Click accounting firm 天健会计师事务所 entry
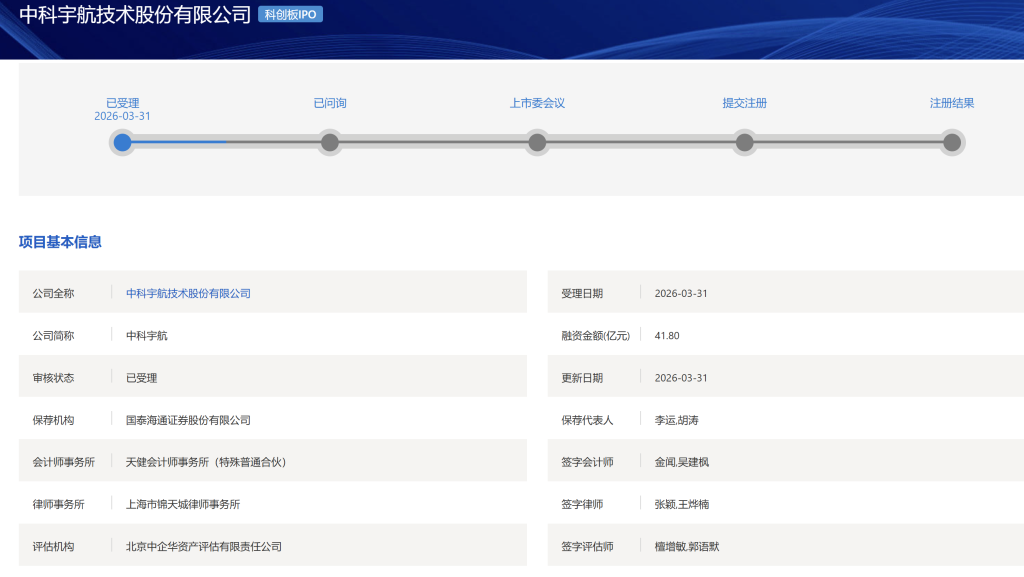1024x577 pixels. [x=206, y=462]
